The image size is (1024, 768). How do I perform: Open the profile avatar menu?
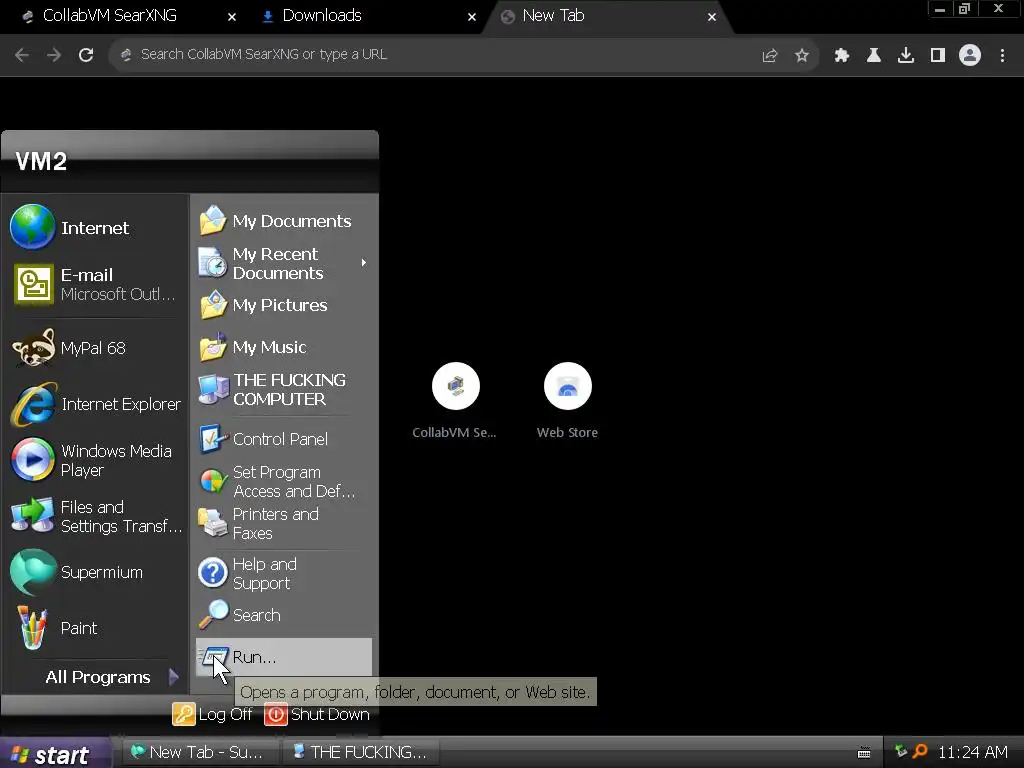pyautogui.click(x=970, y=56)
